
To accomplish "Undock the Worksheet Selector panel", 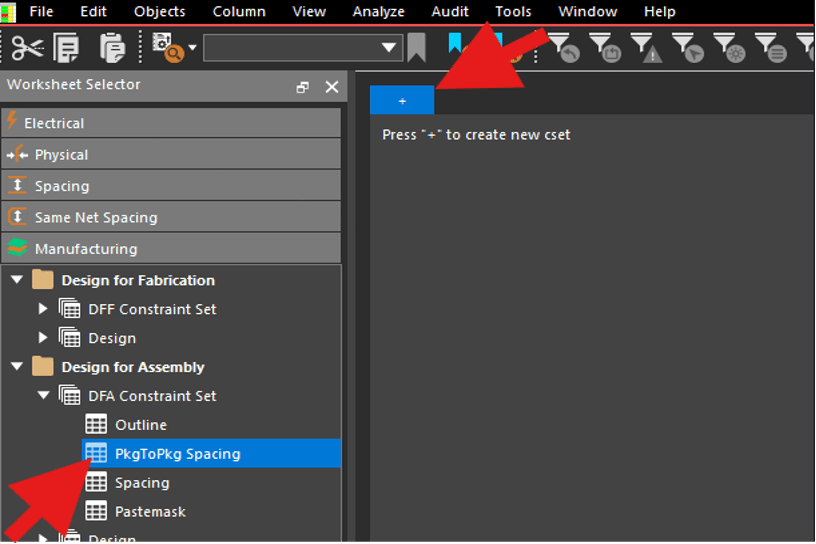I will [302, 87].
